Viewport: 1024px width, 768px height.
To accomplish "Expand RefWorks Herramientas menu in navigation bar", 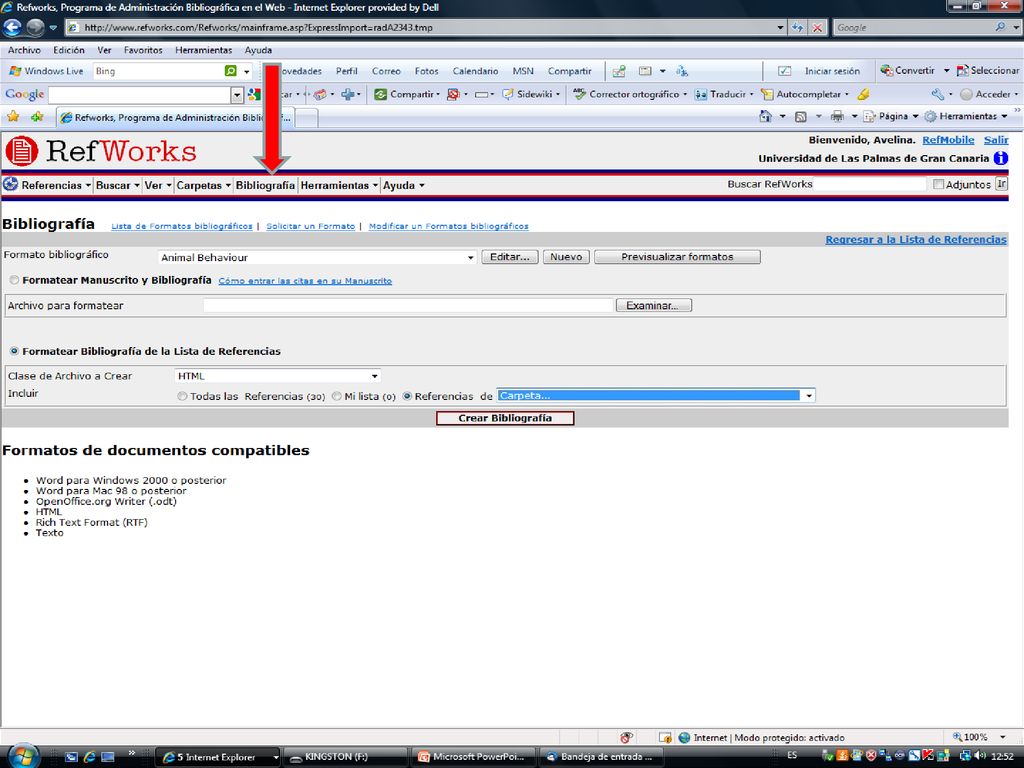I will pyautogui.click(x=339, y=185).
